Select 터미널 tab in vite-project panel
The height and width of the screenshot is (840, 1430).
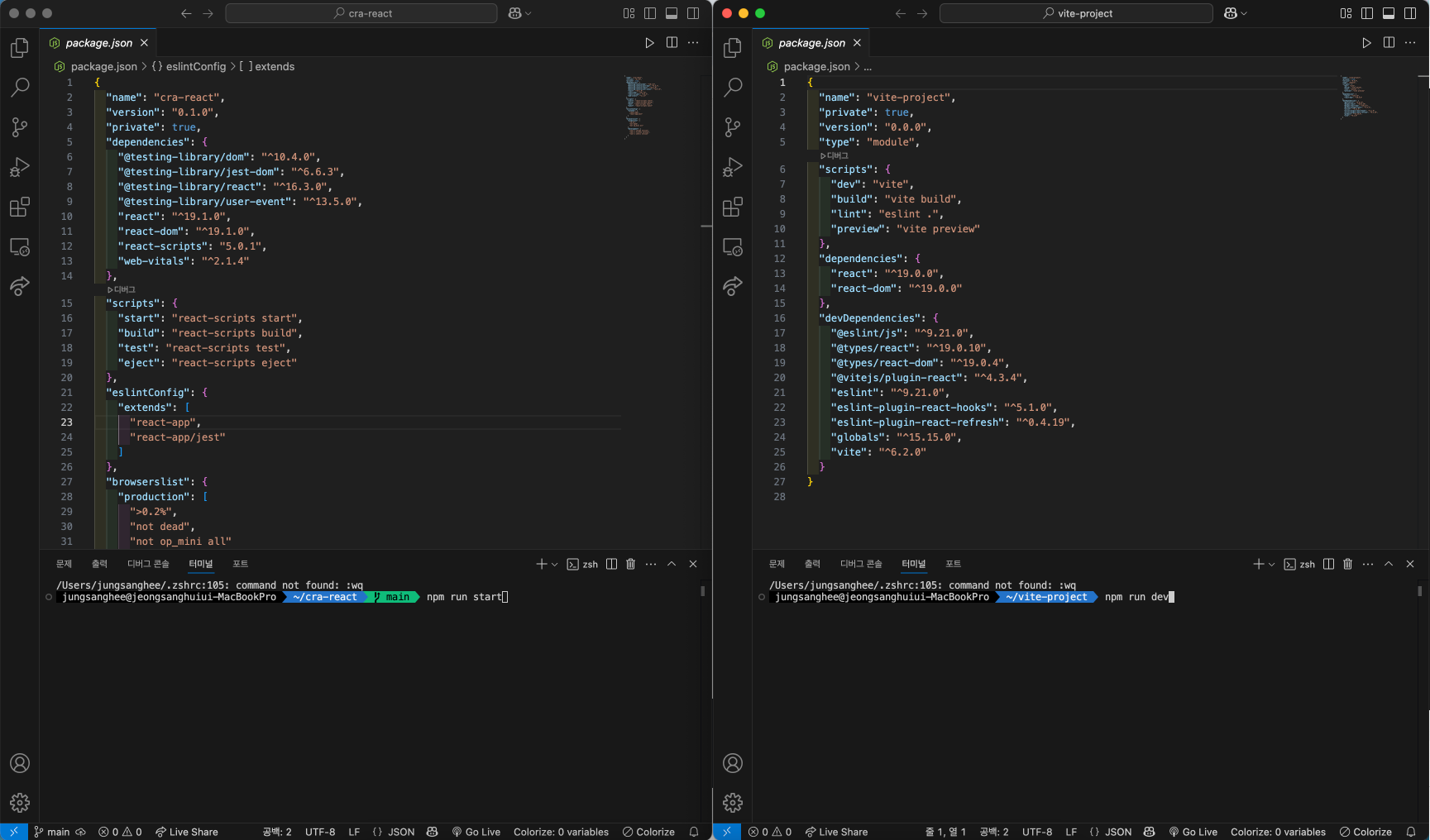pyautogui.click(x=914, y=564)
